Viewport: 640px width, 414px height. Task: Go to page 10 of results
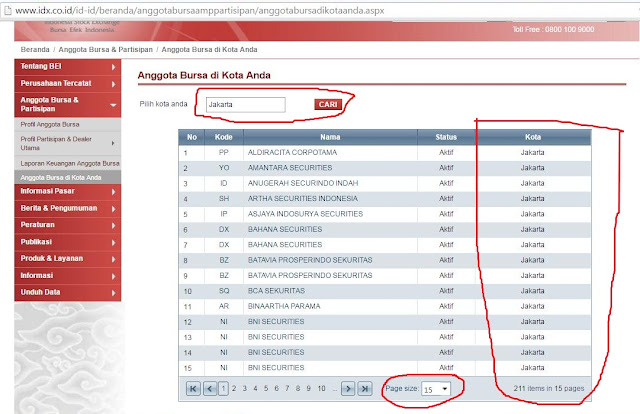coord(322,388)
